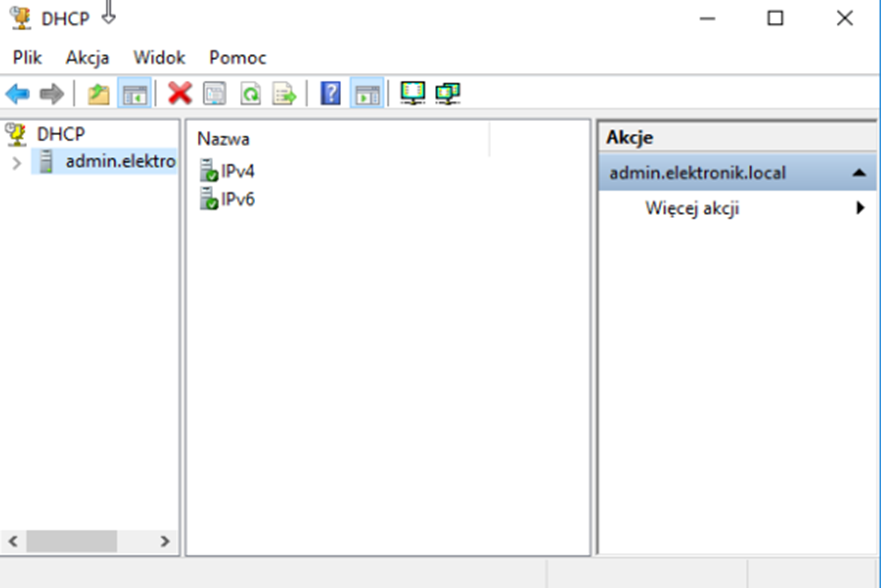Viewport: 881px width, 588px height.
Task: Click the red Delete X icon
Action: (180, 94)
